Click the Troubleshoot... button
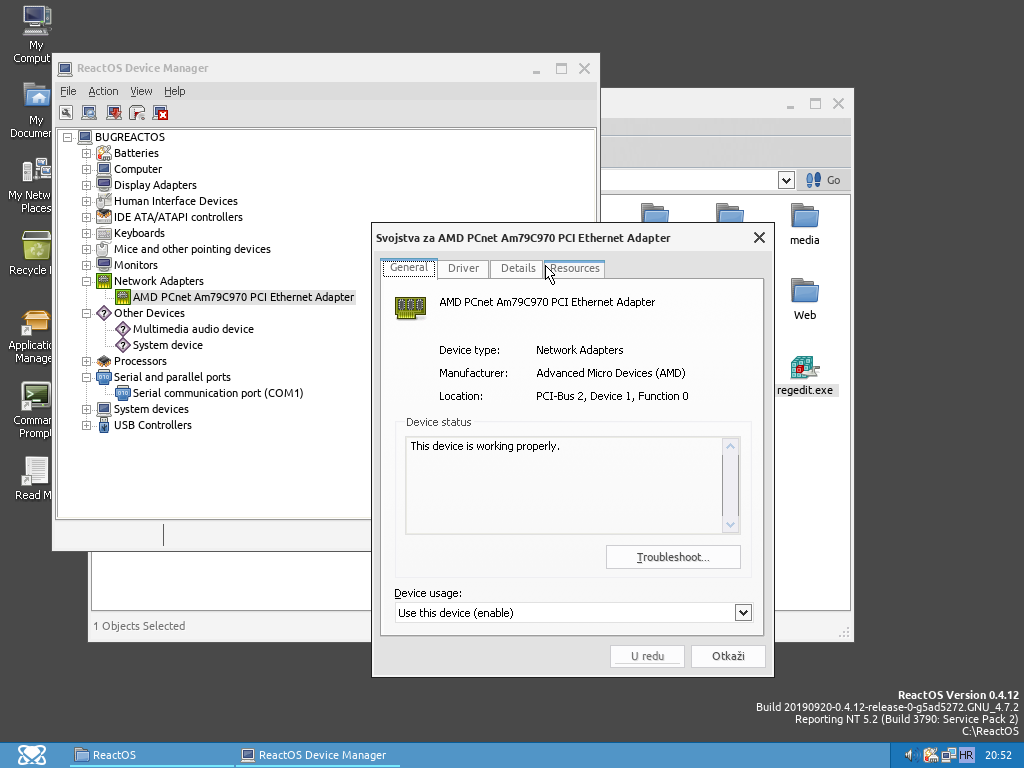 (x=673, y=557)
